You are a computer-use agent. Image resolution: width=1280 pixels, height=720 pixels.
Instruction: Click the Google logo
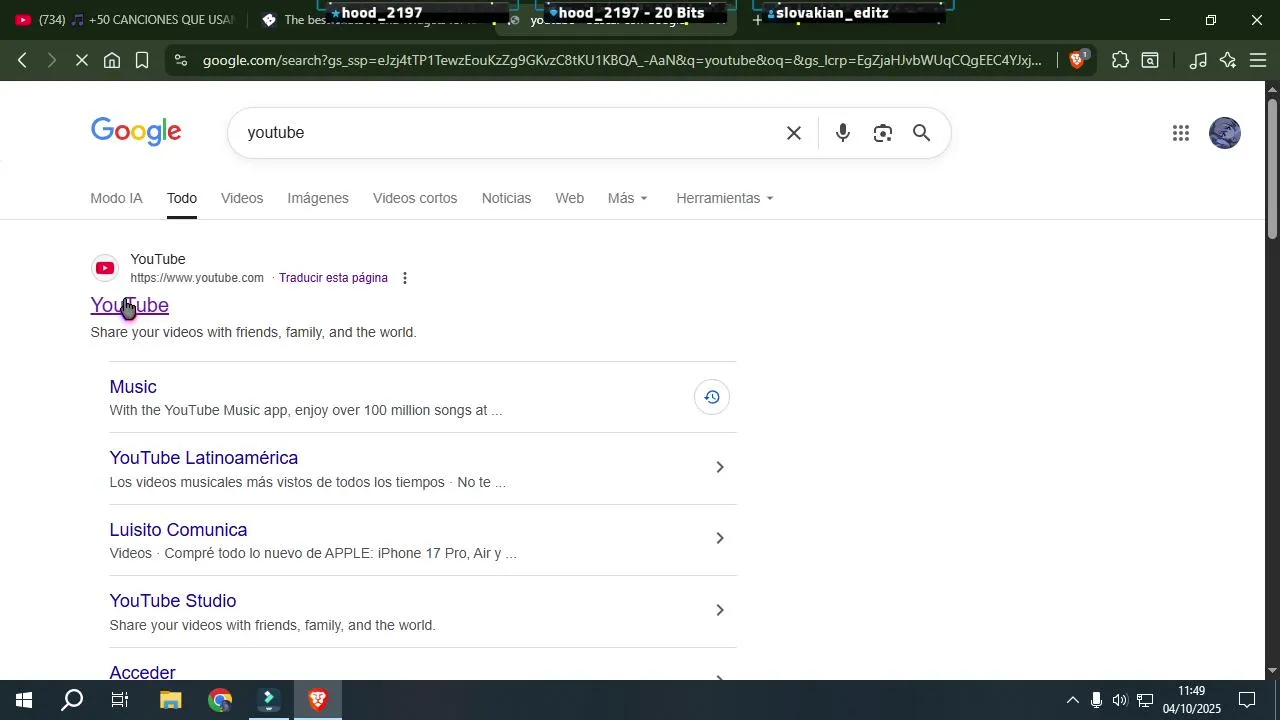pos(136,132)
